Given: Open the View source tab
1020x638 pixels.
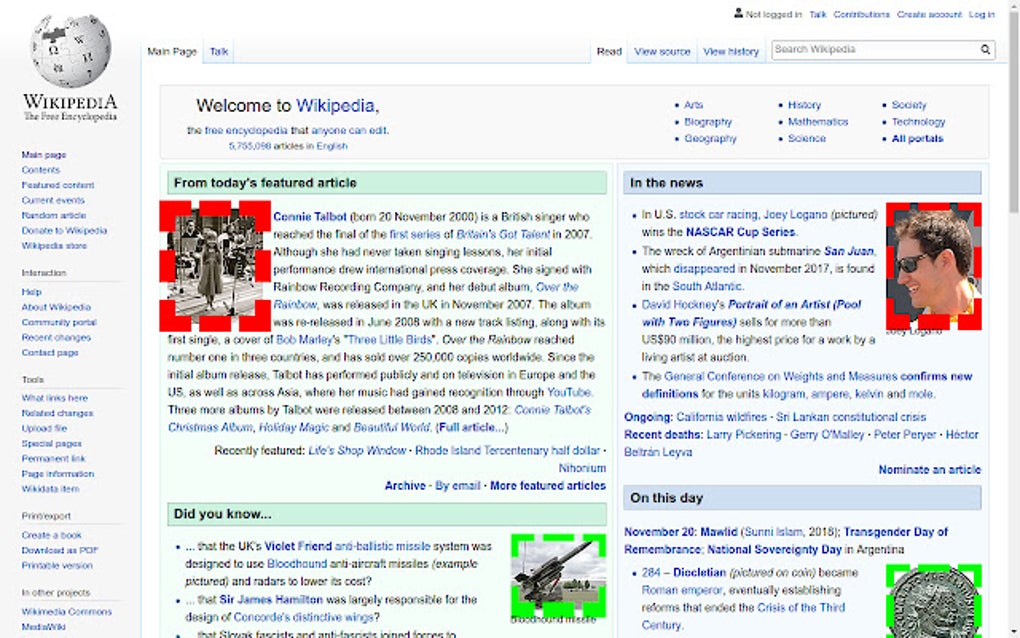Looking at the screenshot, I should [662, 51].
